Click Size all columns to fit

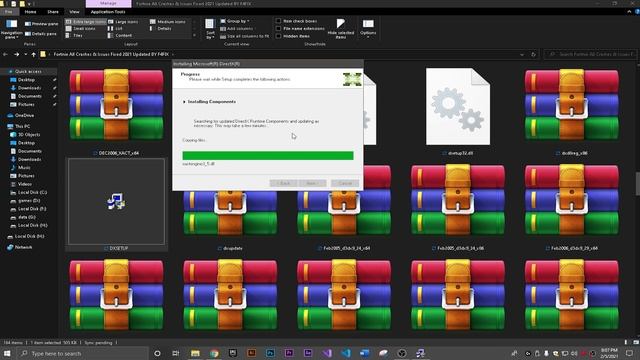pos(244,36)
